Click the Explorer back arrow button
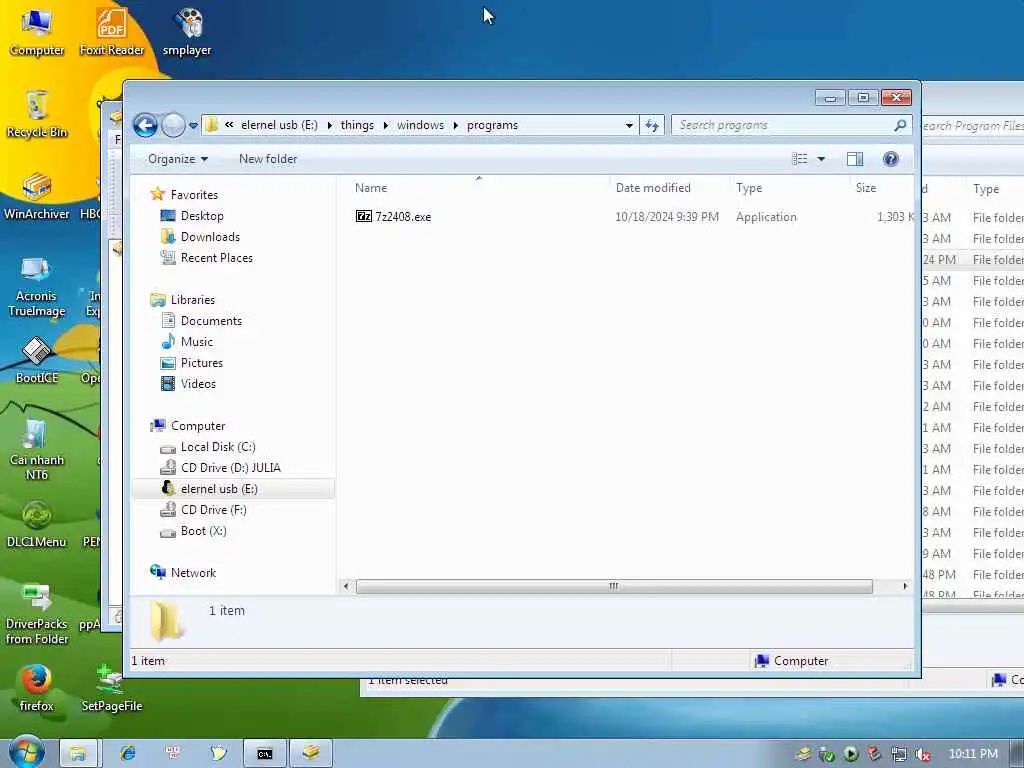 coord(145,125)
